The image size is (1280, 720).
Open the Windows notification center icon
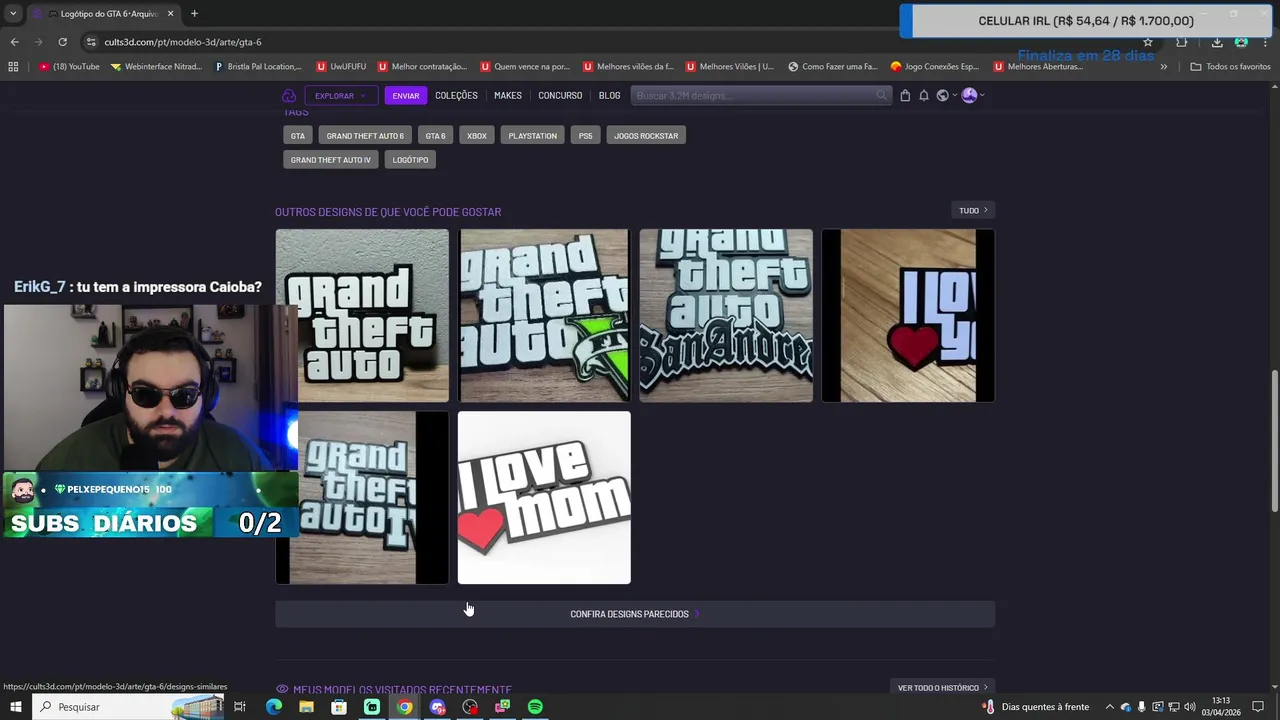pos(1258,707)
